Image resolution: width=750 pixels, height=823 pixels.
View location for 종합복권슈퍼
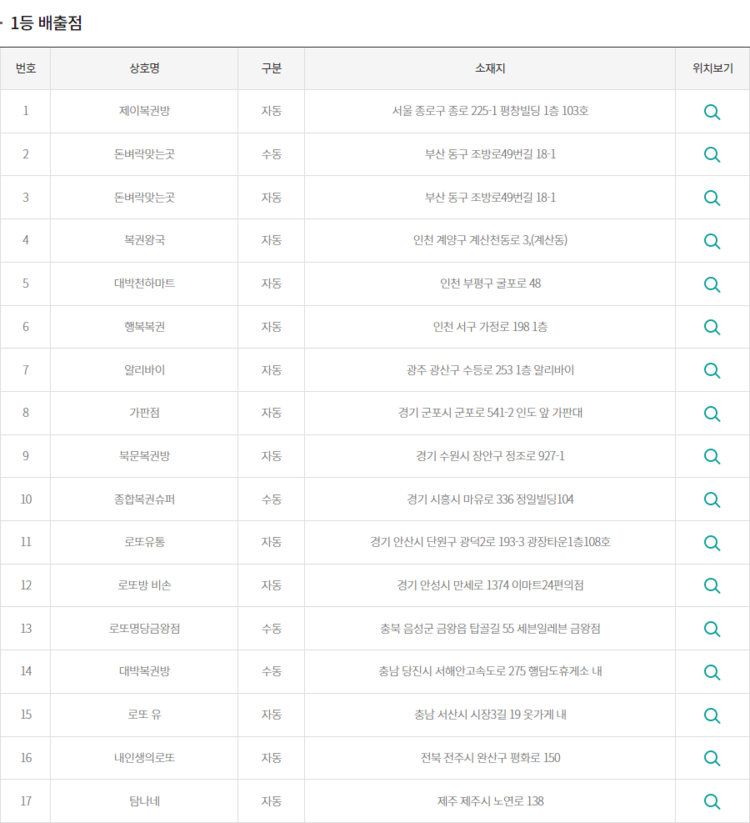712,500
